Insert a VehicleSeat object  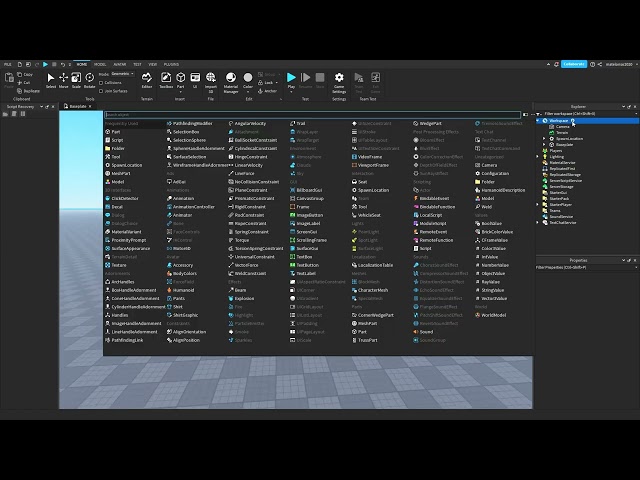pyautogui.click(x=366, y=215)
